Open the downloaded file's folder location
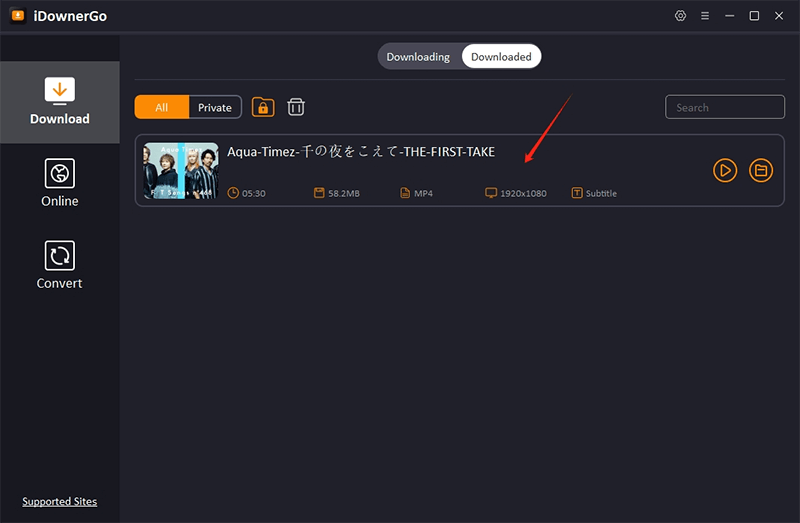Image resolution: width=800 pixels, height=523 pixels. (x=761, y=171)
